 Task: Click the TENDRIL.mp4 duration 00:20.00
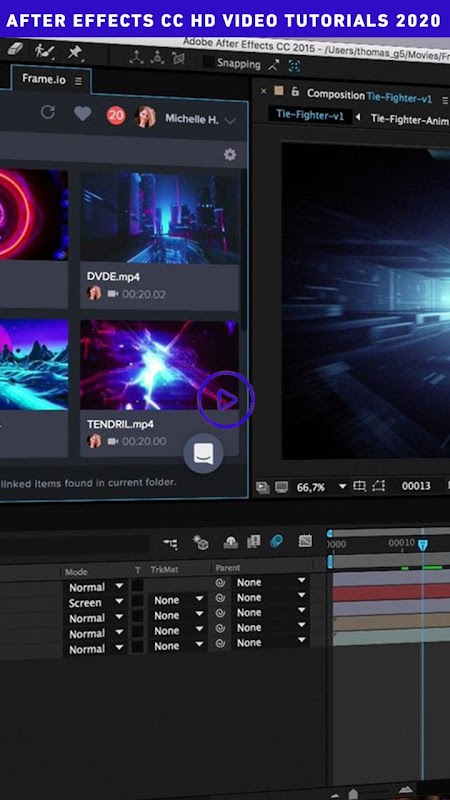coord(144,441)
